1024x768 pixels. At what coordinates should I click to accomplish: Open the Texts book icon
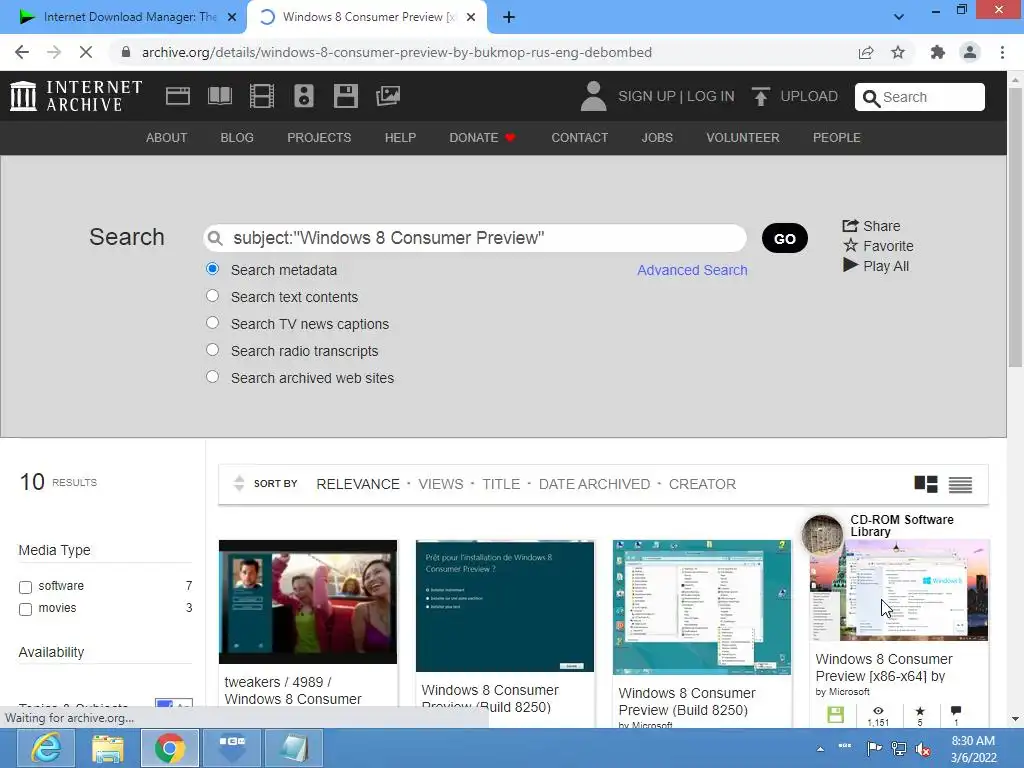[219, 96]
